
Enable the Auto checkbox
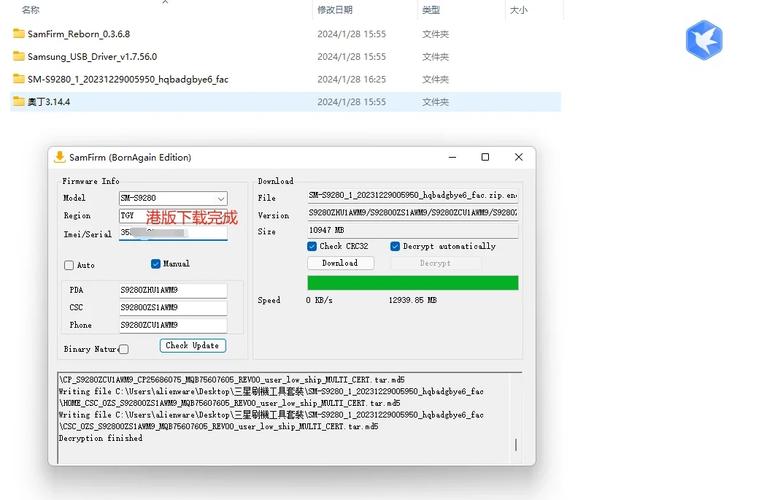[x=69, y=265]
